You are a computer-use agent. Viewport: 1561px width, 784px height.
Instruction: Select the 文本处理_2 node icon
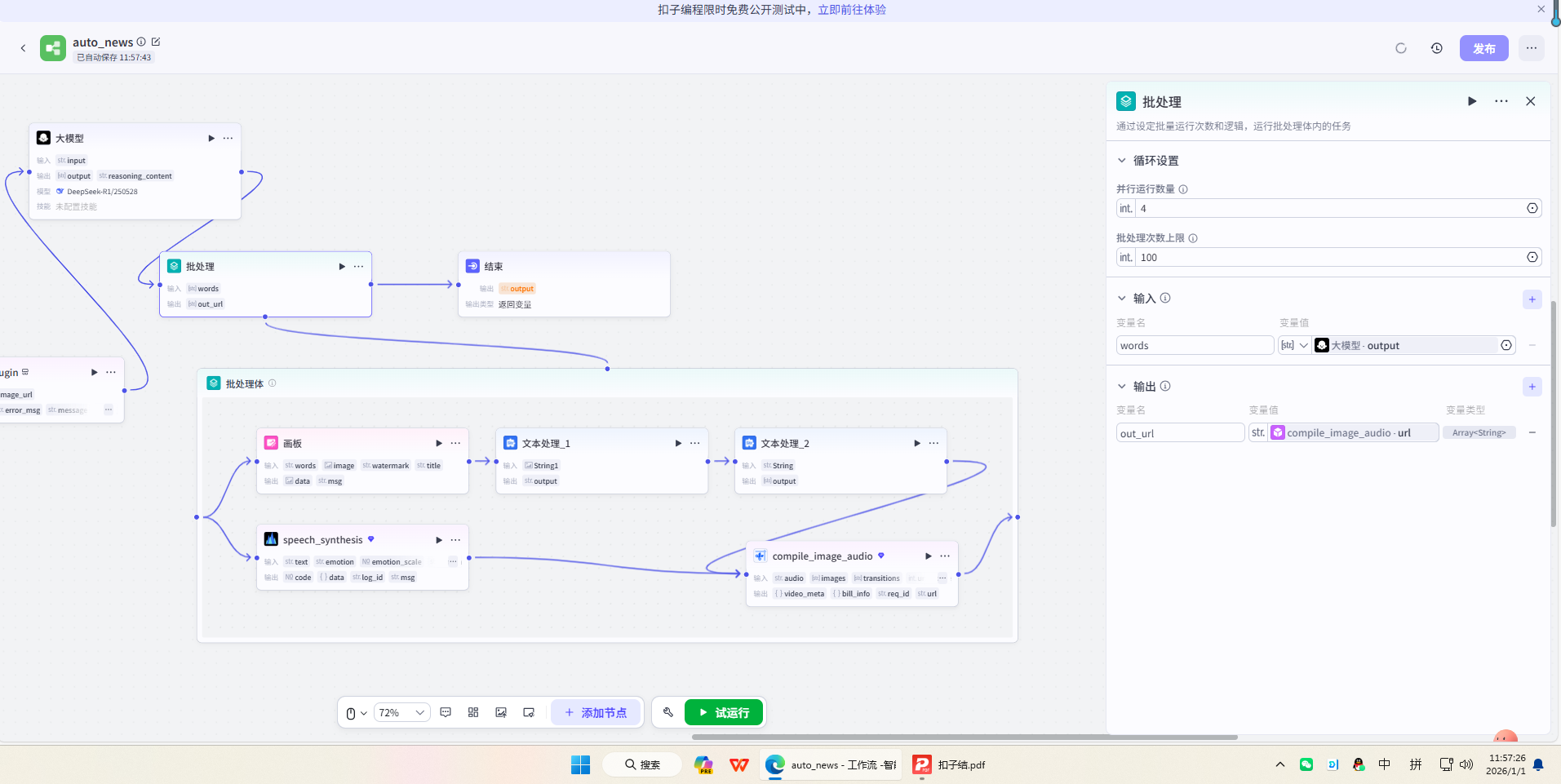coord(749,443)
